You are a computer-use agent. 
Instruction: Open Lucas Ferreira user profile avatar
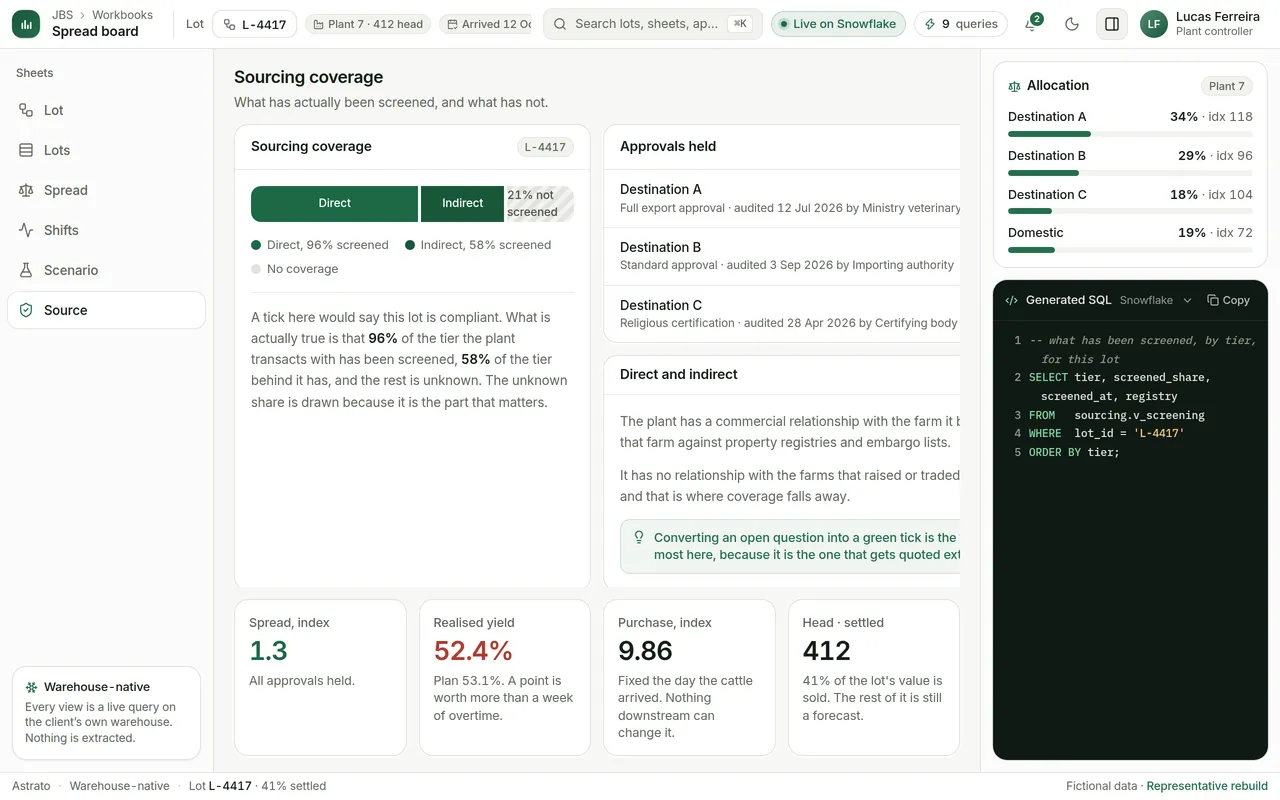tap(1154, 24)
